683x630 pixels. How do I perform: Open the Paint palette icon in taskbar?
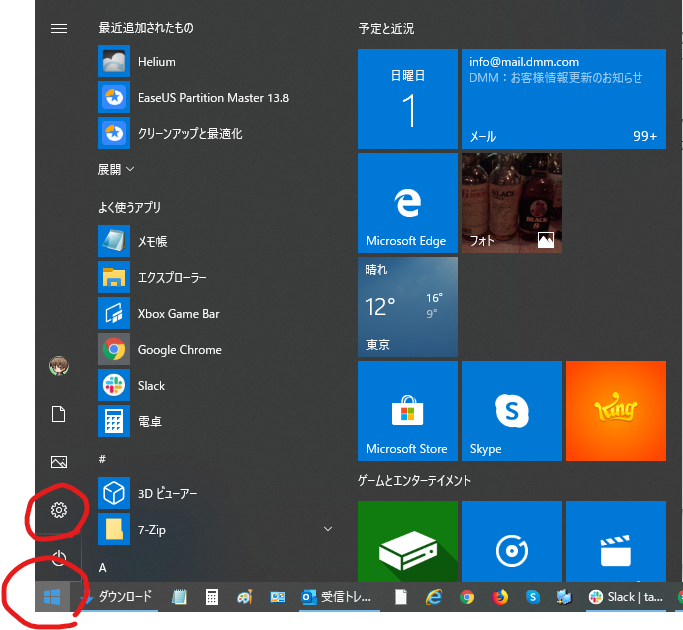tap(245, 597)
